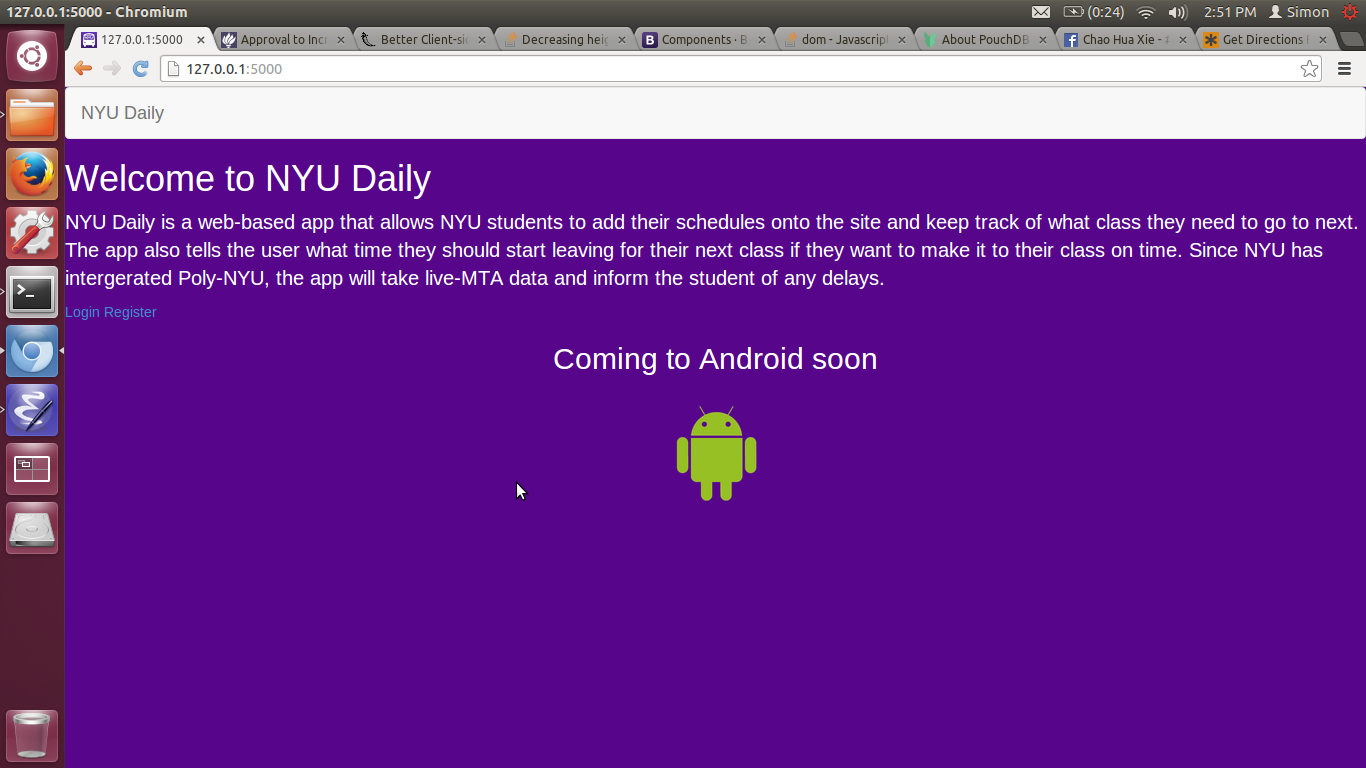Open the Trash from the launcher
This screenshot has height=768, width=1366.
click(32, 737)
